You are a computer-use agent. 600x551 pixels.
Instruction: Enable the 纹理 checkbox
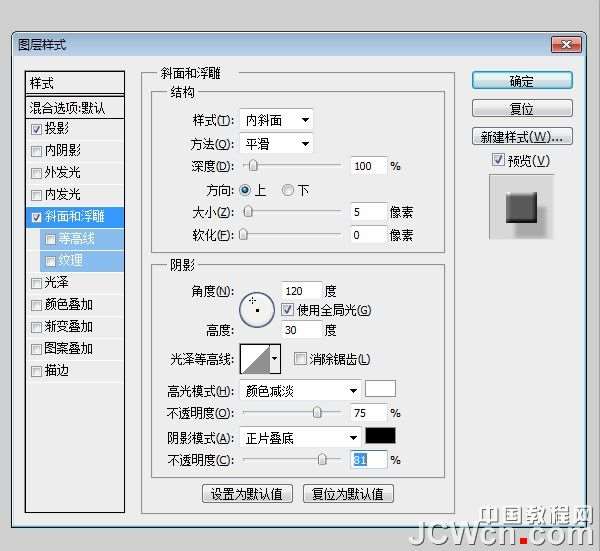51,261
